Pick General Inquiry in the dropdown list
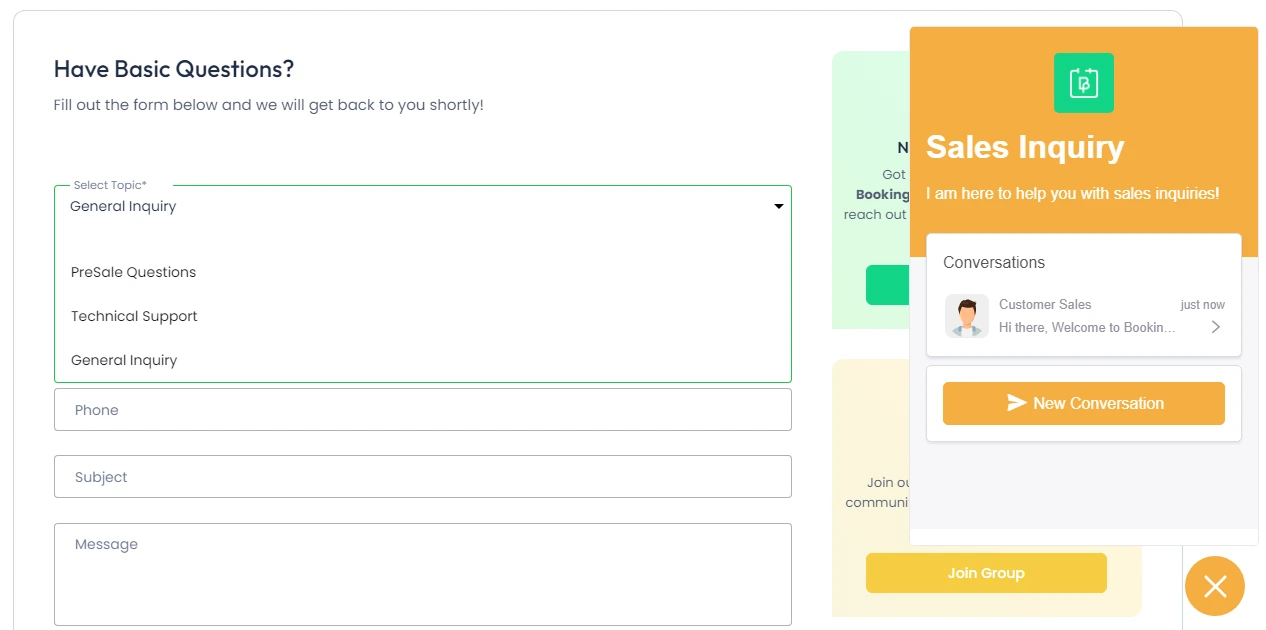 (x=124, y=360)
